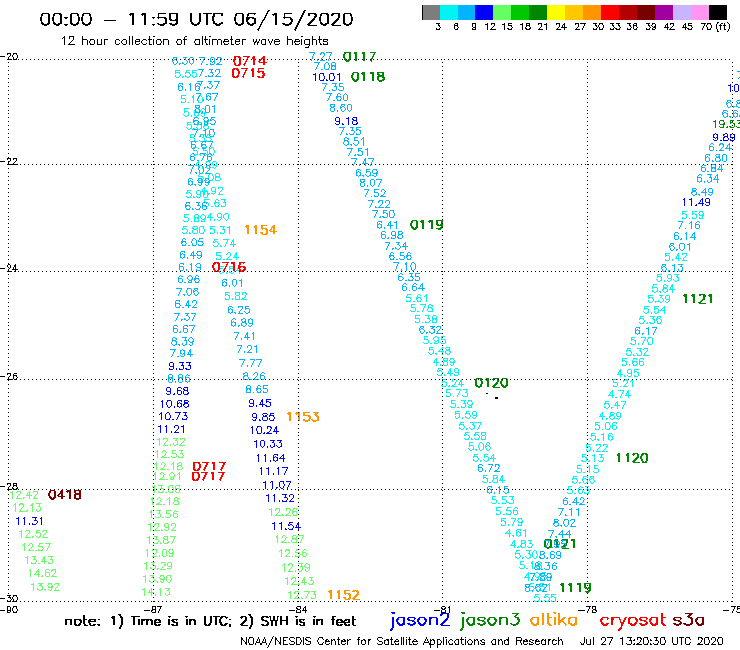The width and height of the screenshot is (740, 650).
Task: Select the green time stamp '1120'
Action: coord(632,458)
